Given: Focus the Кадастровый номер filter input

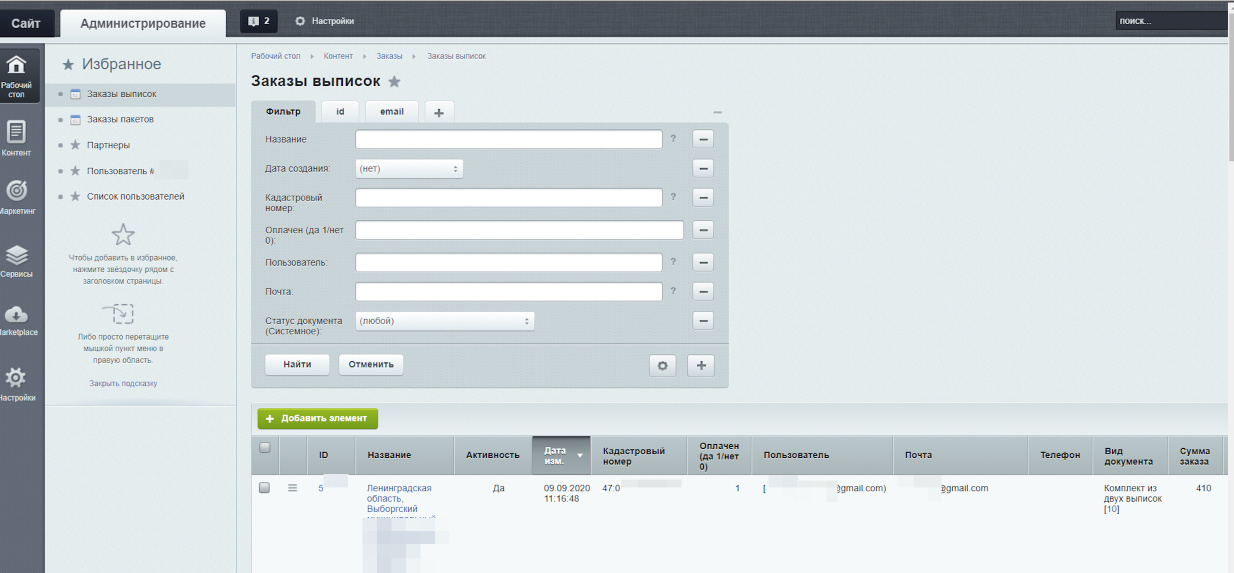Looking at the screenshot, I should (509, 198).
